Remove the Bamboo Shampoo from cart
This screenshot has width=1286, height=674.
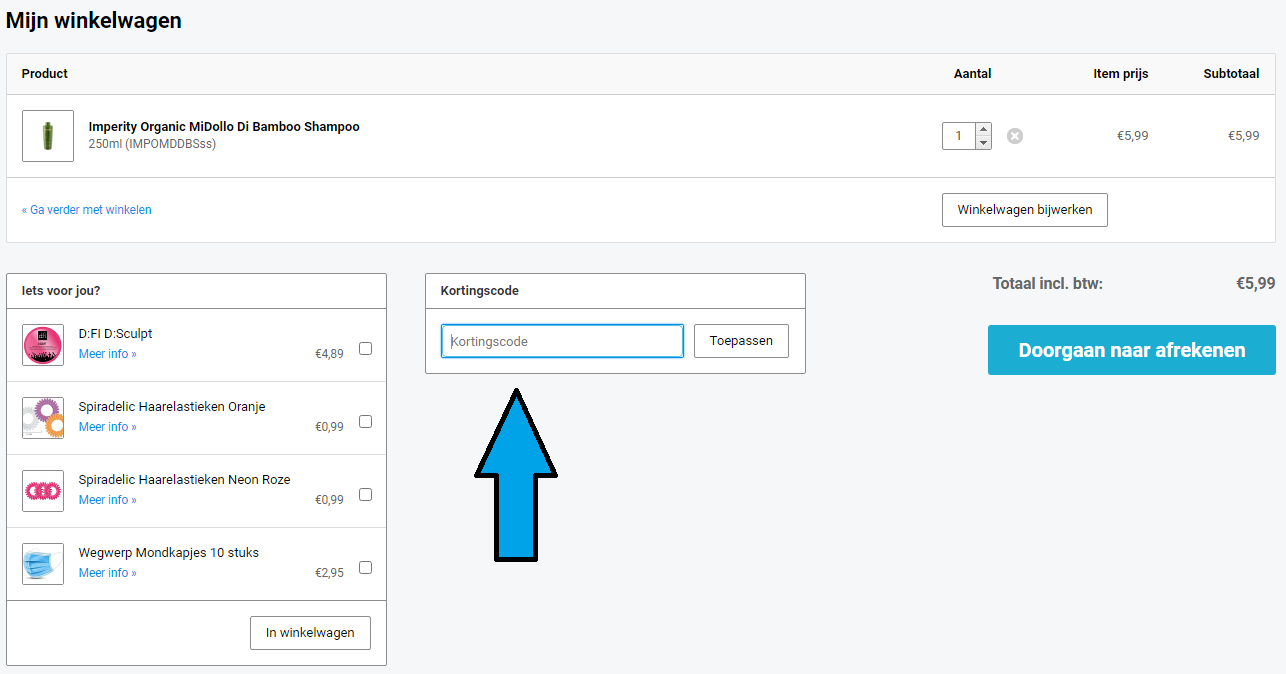(1015, 136)
